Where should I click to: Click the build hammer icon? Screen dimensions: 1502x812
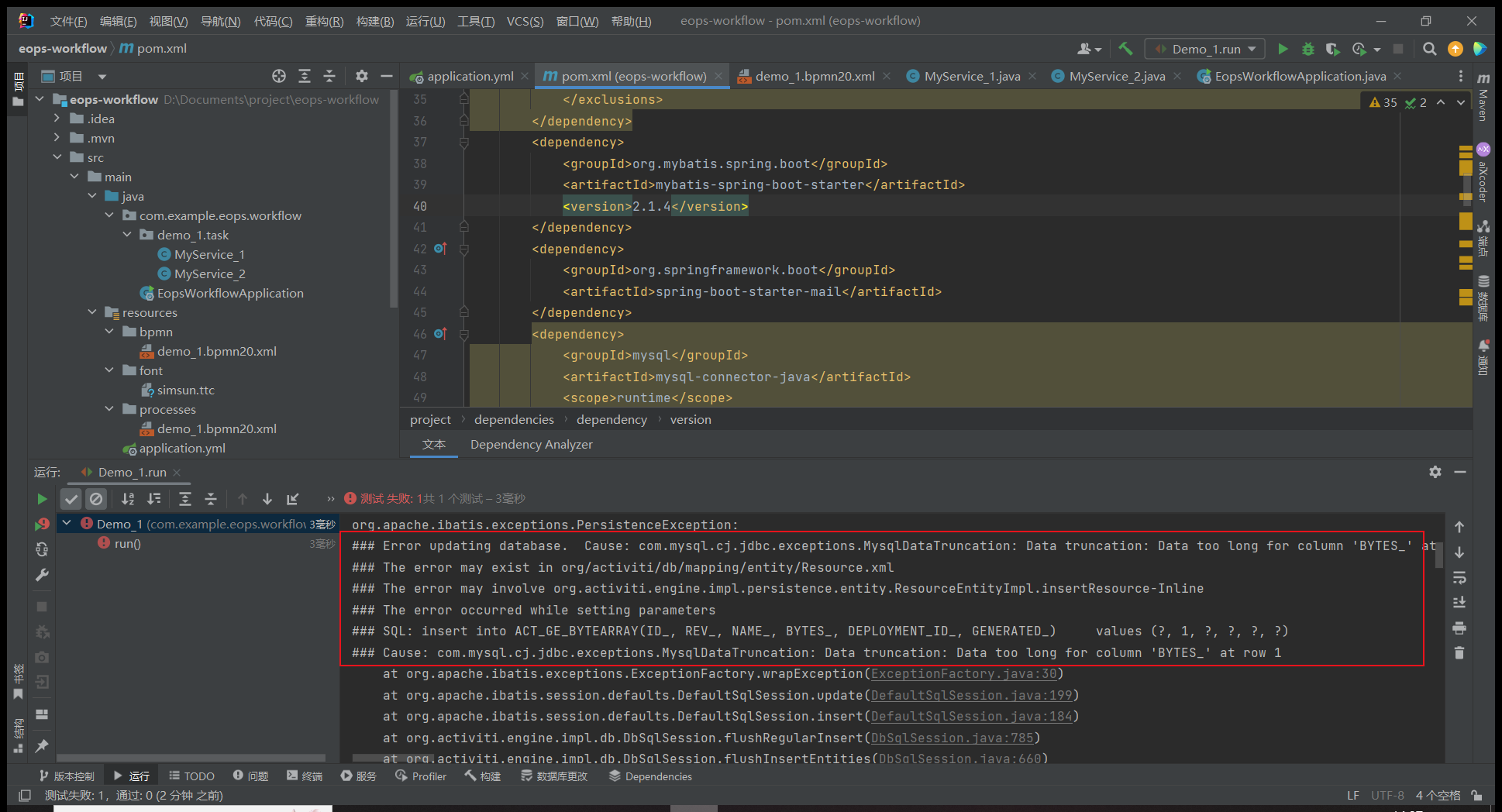1126,49
